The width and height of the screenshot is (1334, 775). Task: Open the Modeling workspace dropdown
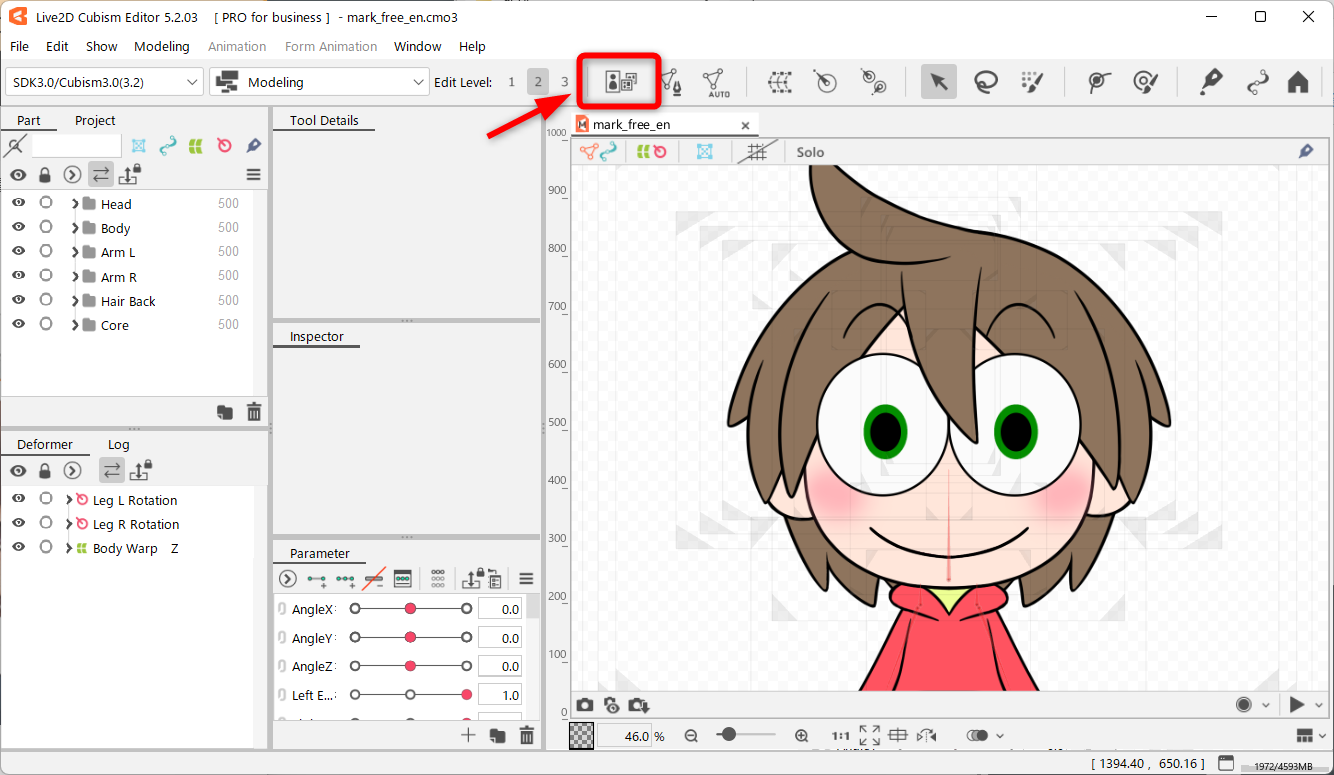(320, 82)
